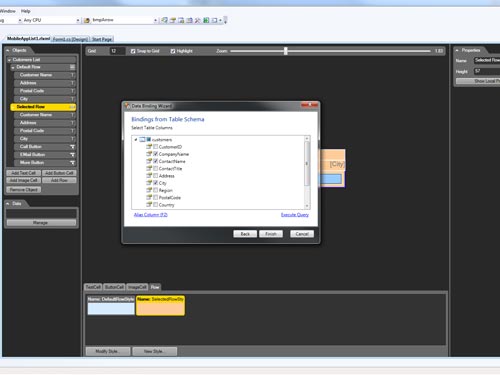The width and height of the screenshot is (500, 375).
Task: Click the row icon on Default Row entry
Action: [x=72, y=67]
